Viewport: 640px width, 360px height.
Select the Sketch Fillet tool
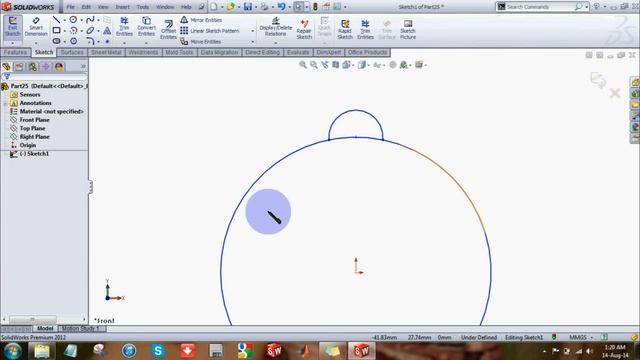click(90, 41)
